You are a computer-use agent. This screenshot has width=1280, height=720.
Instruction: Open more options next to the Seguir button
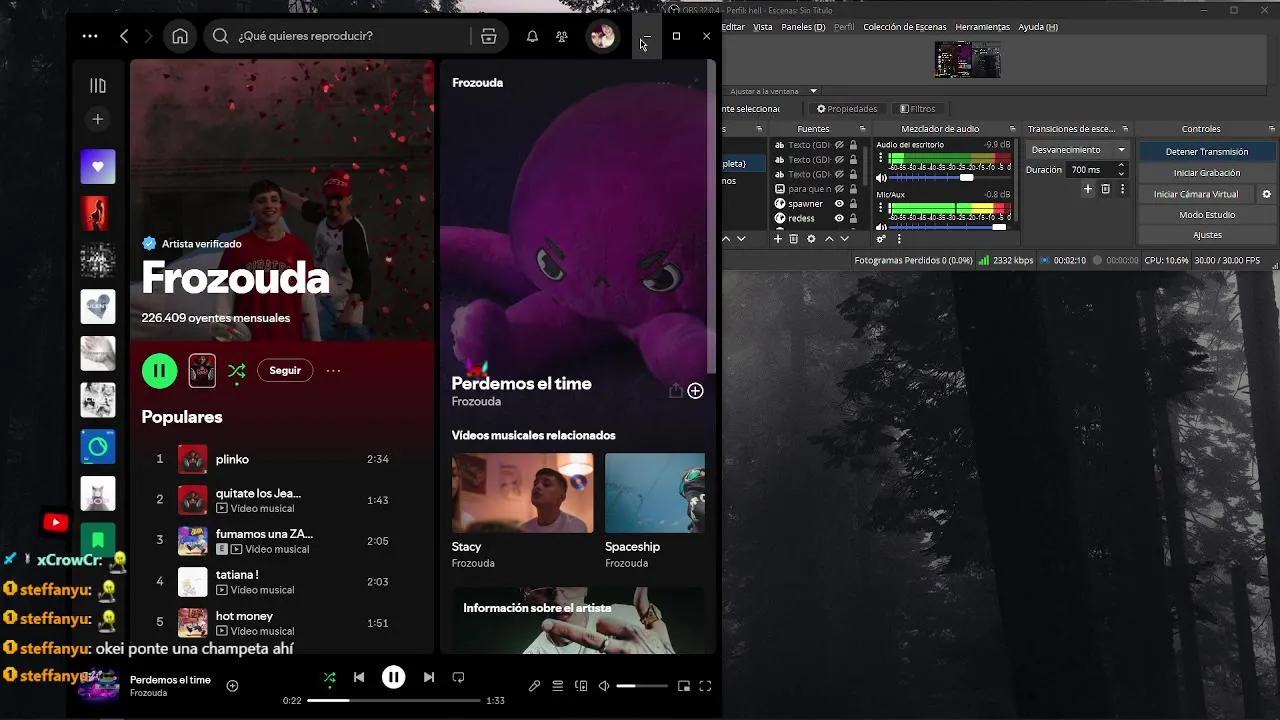click(x=333, y=371)
